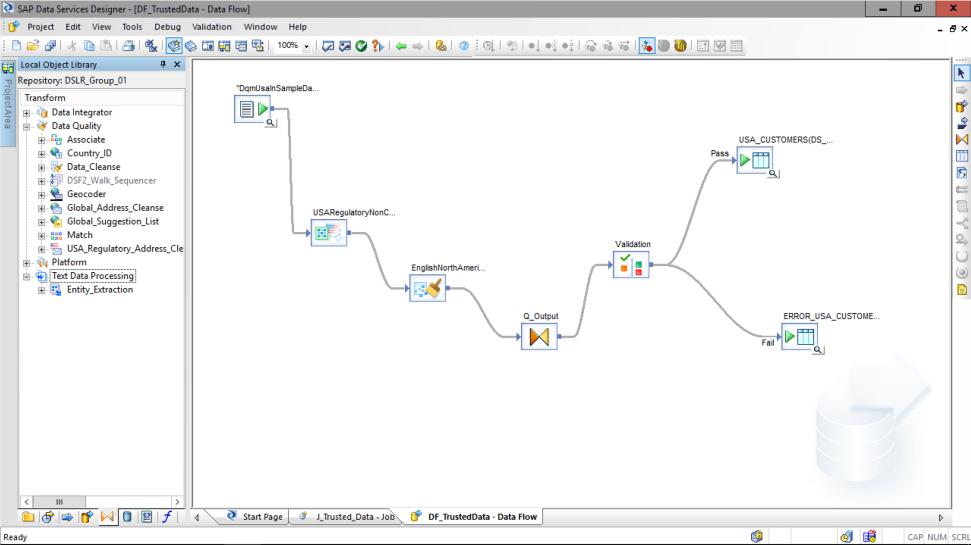971x545 pixels.
Task: Expand the Country_ID transform node
Action: pos(41,154)
